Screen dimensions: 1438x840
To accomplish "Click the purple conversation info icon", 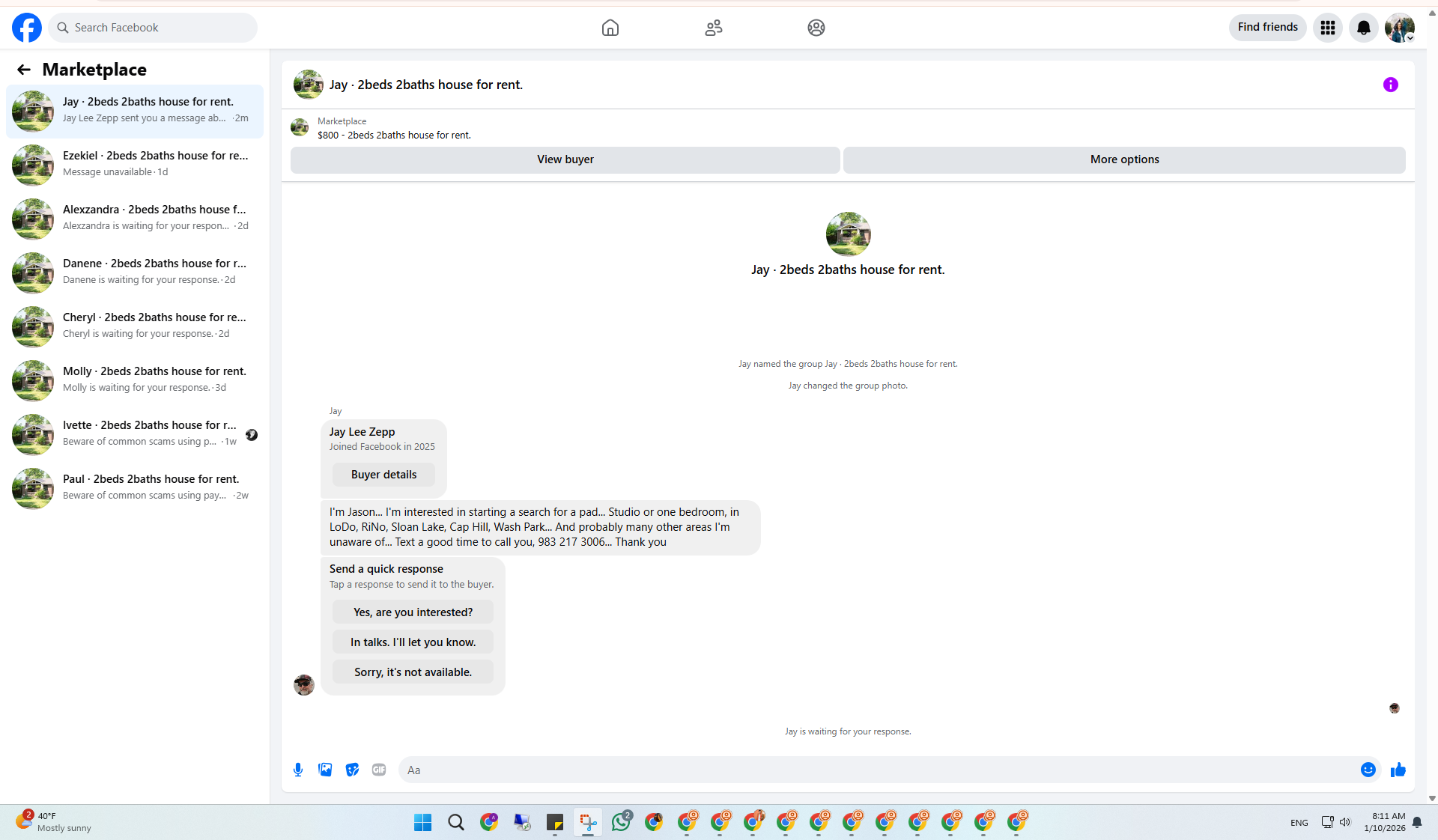I will click(1391, 85).
